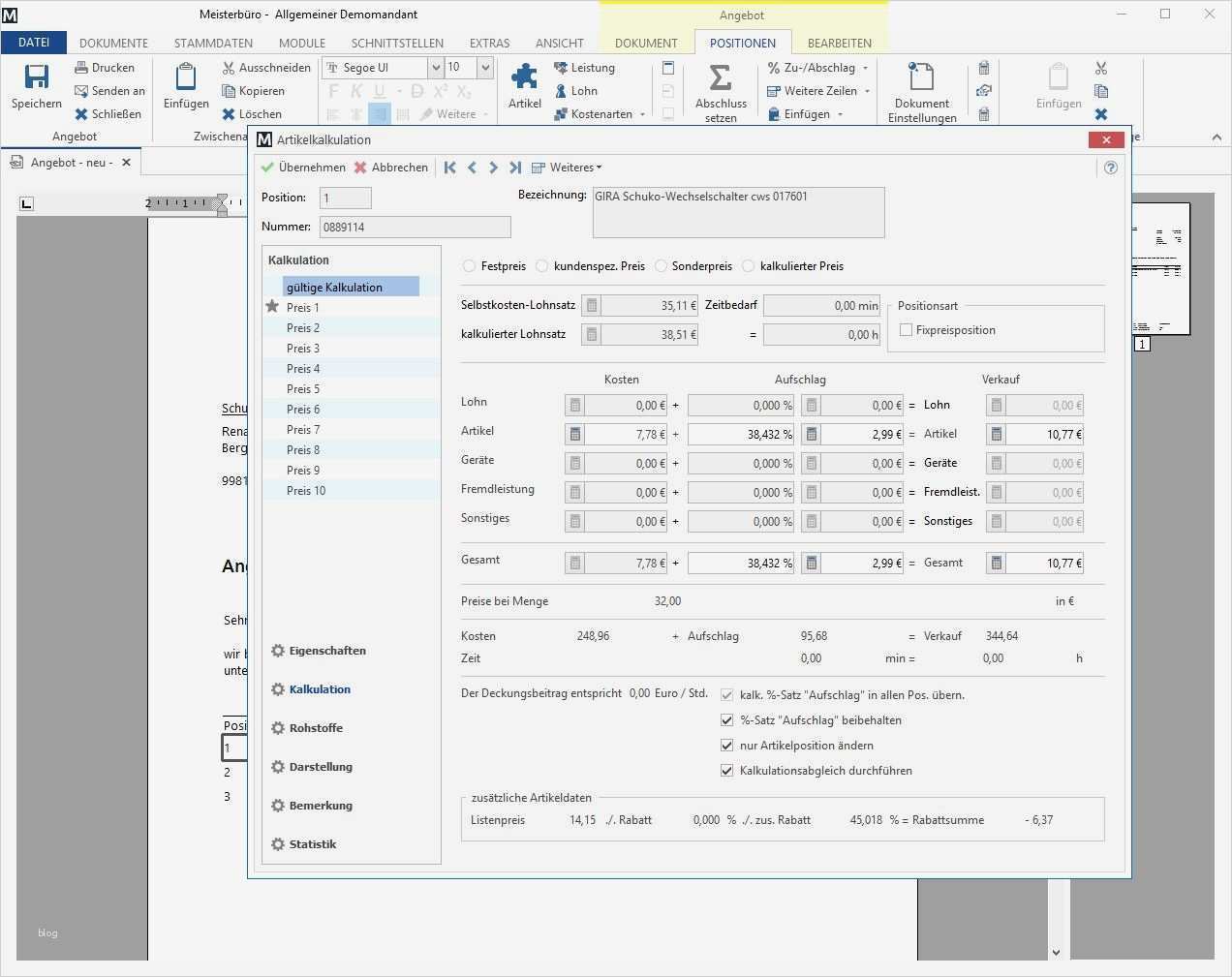Toggle the Kalkulationsabgleich durchführen checkbox
Screen dimensions: 1232x977
(x=727, y=771)
